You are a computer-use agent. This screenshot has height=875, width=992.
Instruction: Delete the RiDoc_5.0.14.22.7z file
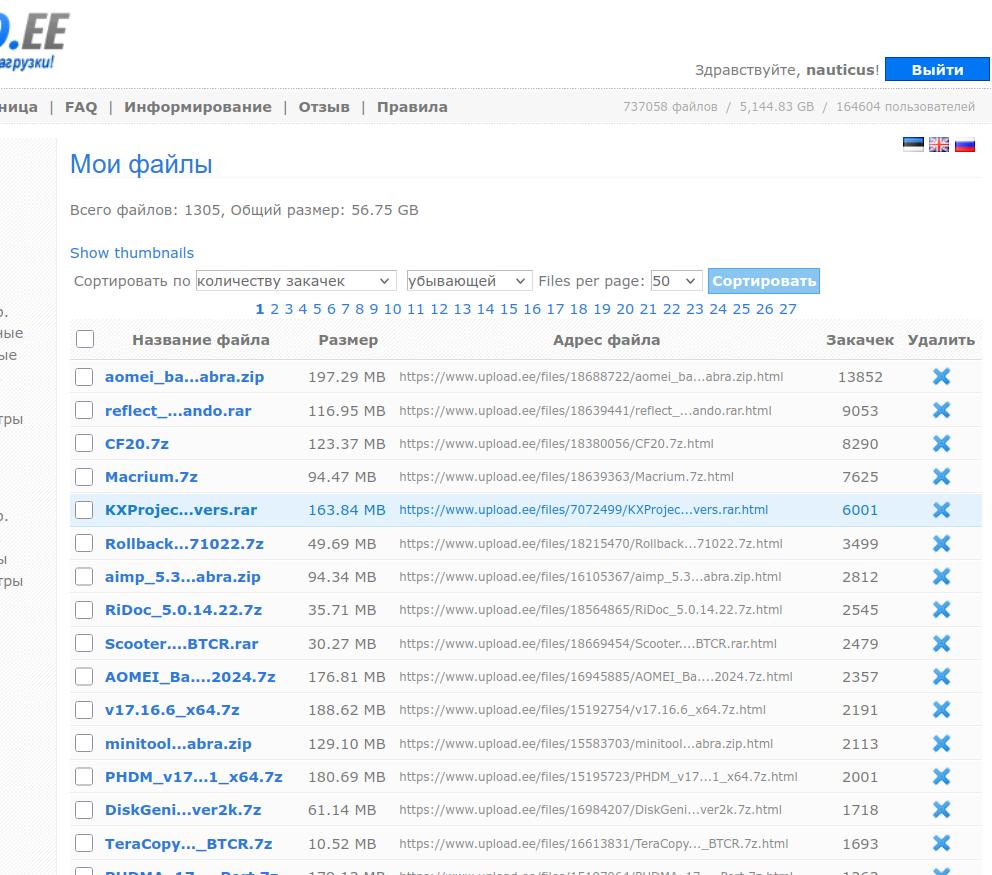coord(941,610)
